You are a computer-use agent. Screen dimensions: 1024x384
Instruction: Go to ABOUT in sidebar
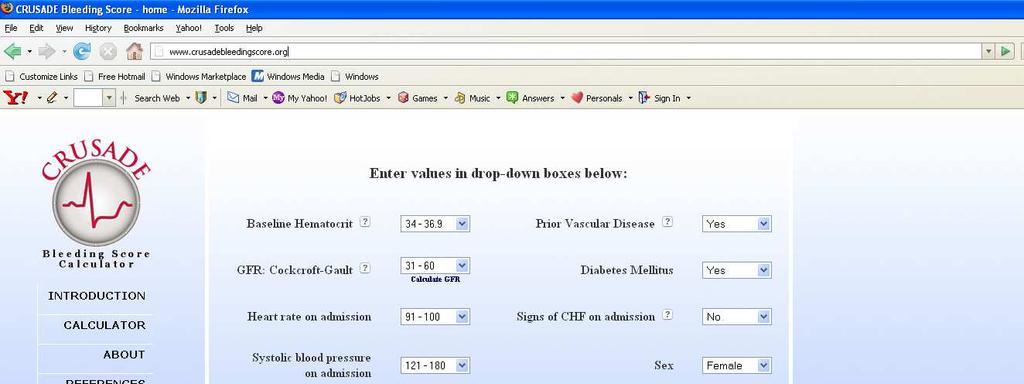124,355
